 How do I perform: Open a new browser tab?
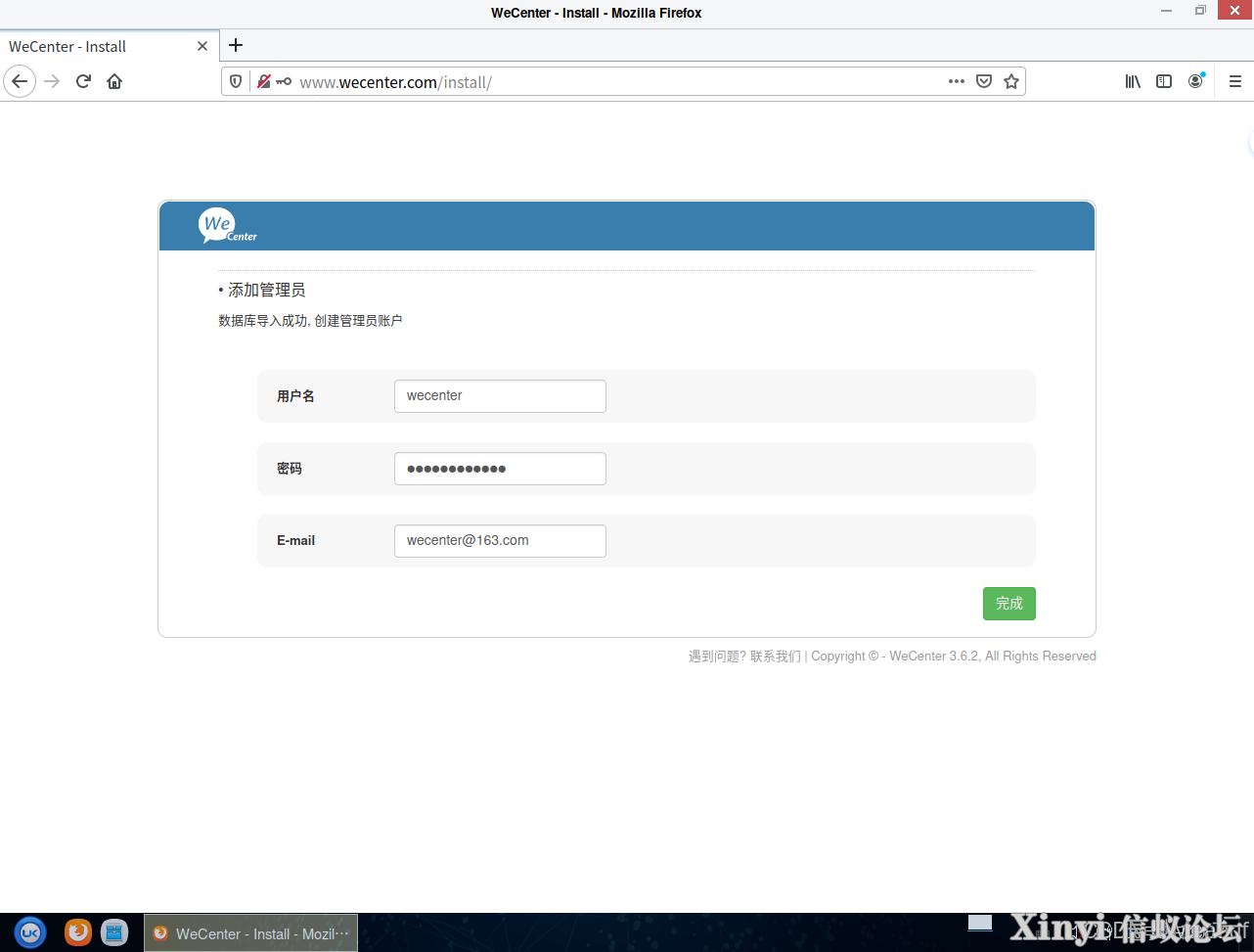coord(236,45)
